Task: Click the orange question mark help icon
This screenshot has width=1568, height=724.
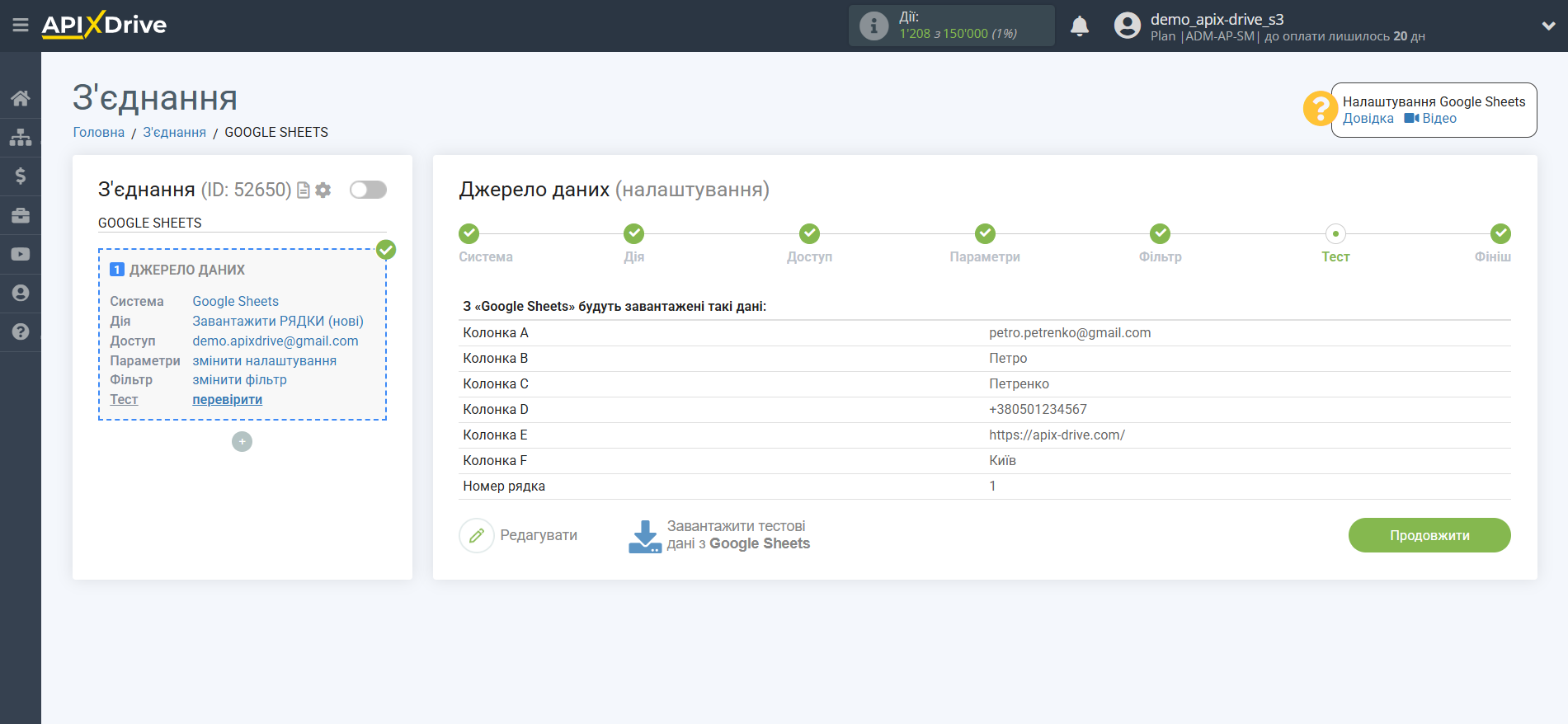Action: click(1320, 108)
